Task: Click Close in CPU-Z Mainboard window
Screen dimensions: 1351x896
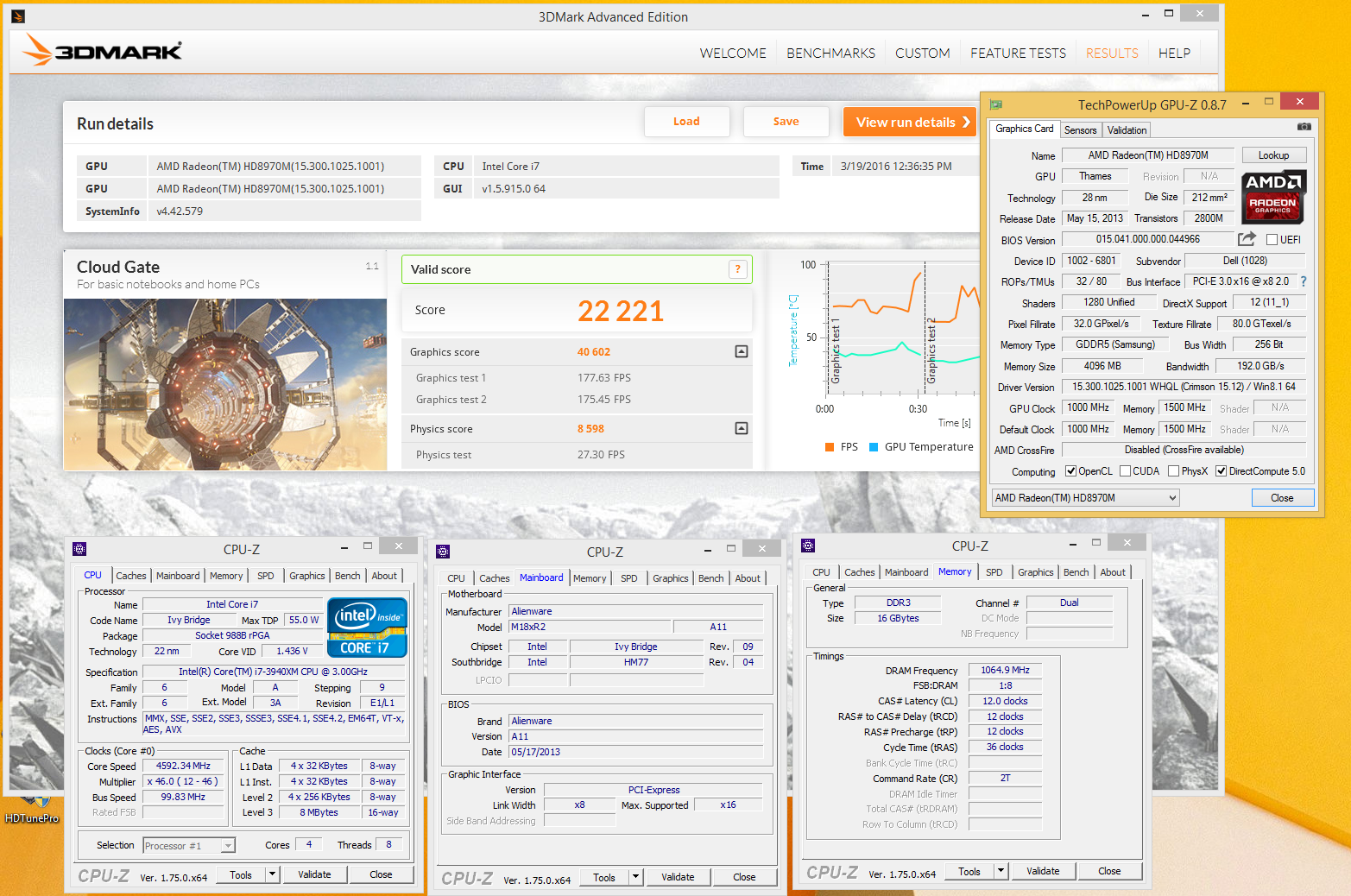Action: point(744,877)
